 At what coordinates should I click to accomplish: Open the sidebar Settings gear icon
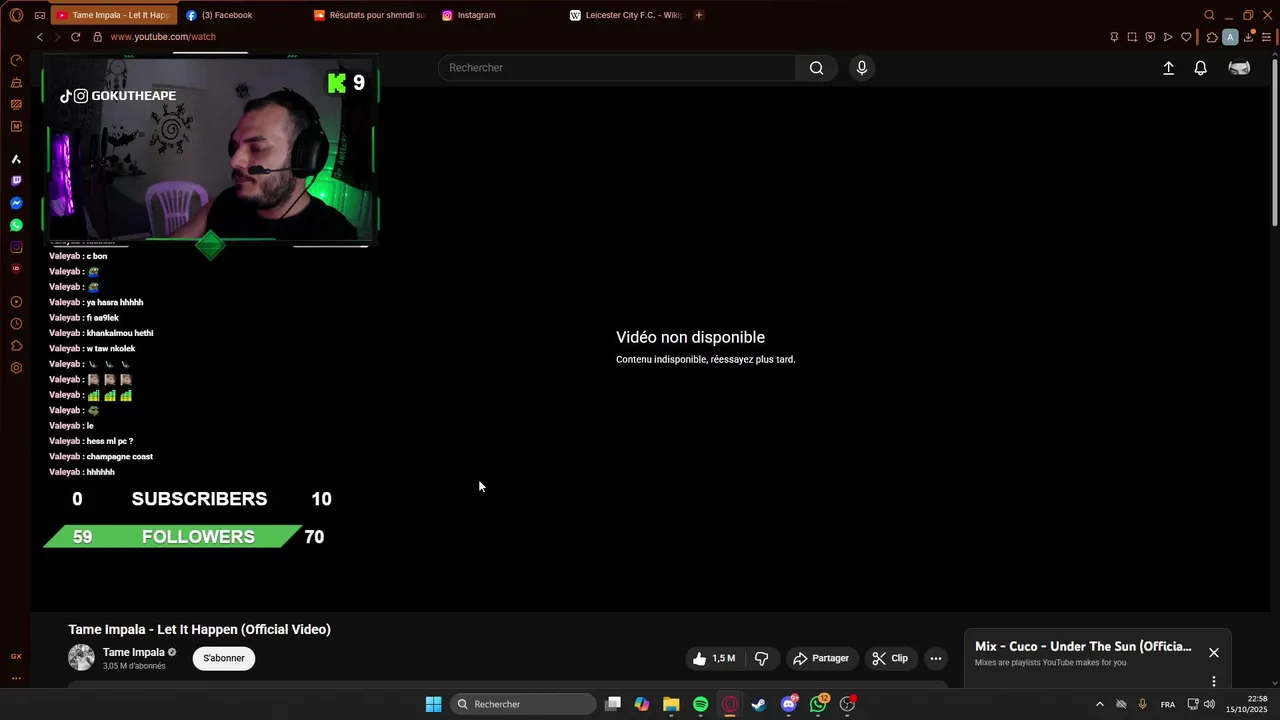16,368
